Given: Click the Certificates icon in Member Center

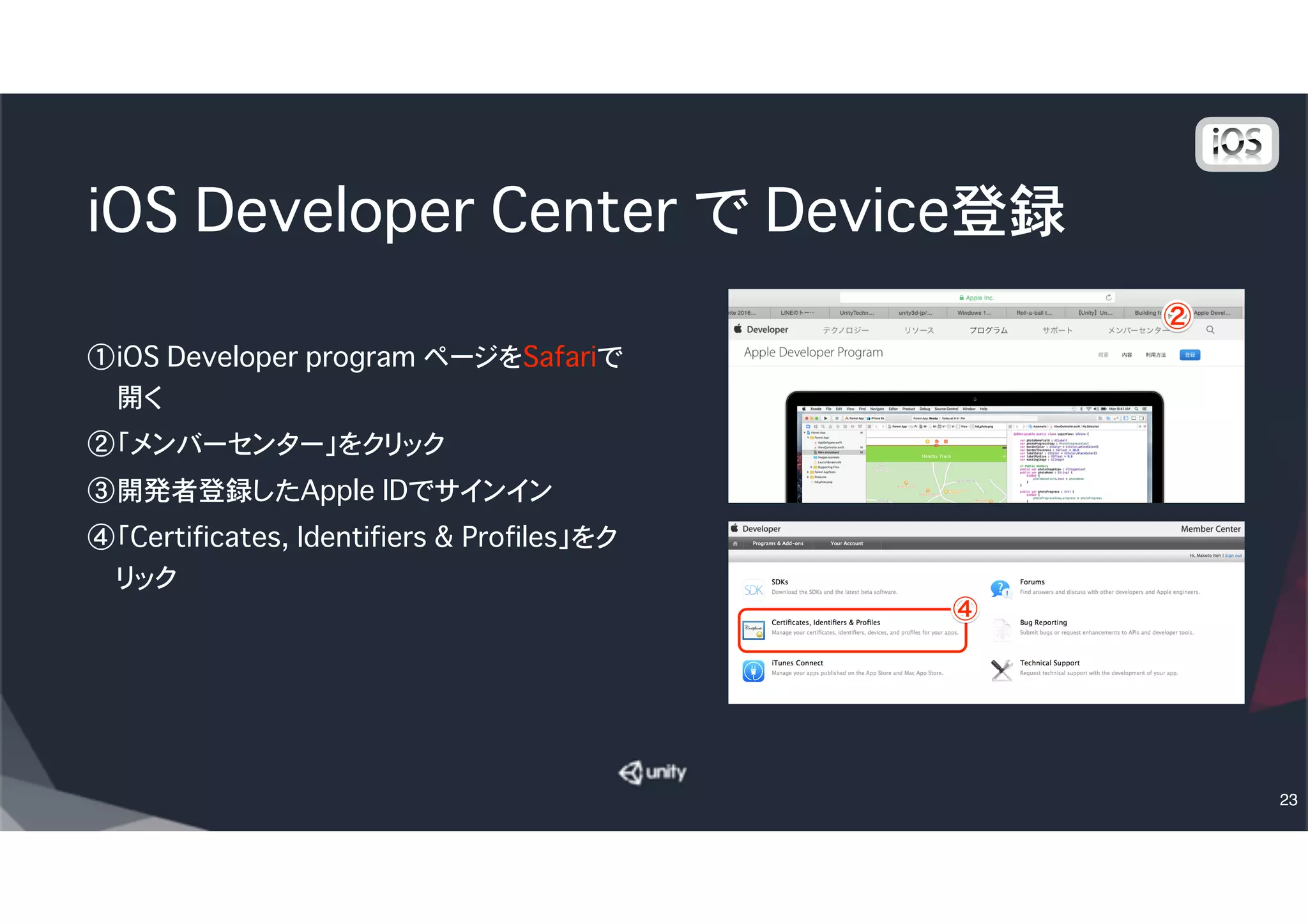Looking at the screenshot, I should [x=754, y=630].
